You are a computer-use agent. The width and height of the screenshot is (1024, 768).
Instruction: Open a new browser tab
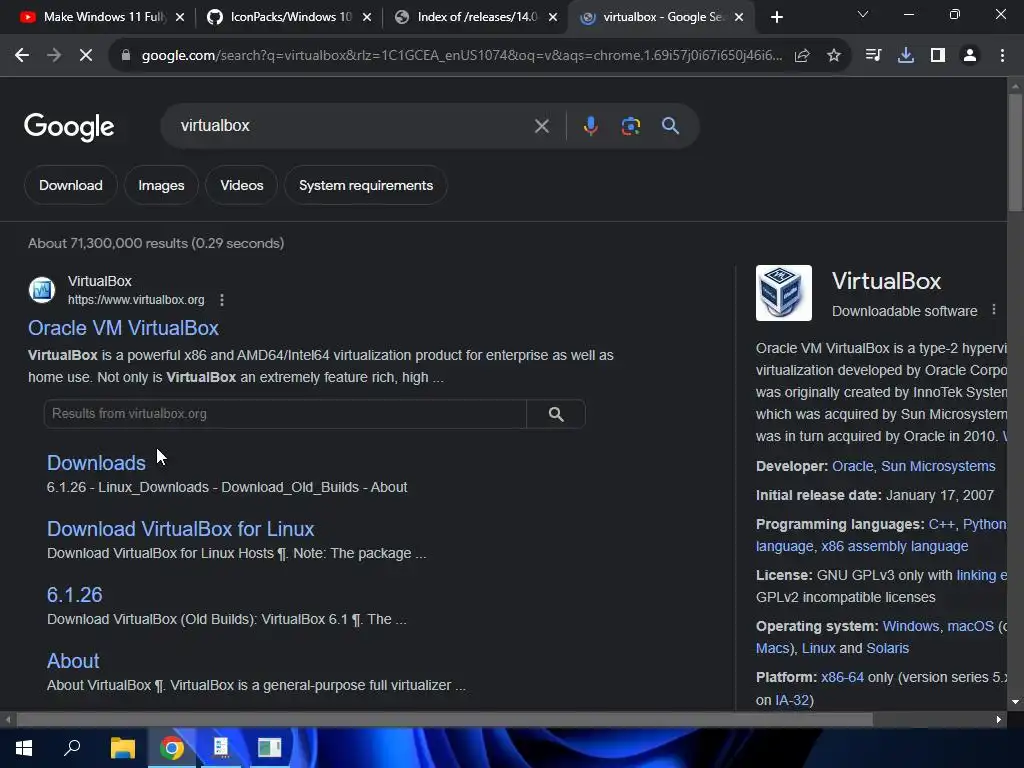(x=776, y=17)
